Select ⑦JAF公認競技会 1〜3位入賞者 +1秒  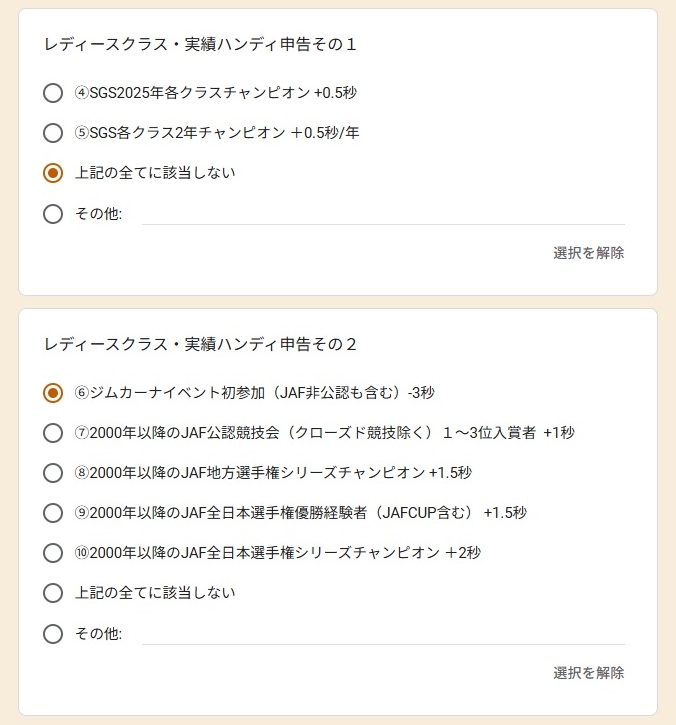[53, 433]
